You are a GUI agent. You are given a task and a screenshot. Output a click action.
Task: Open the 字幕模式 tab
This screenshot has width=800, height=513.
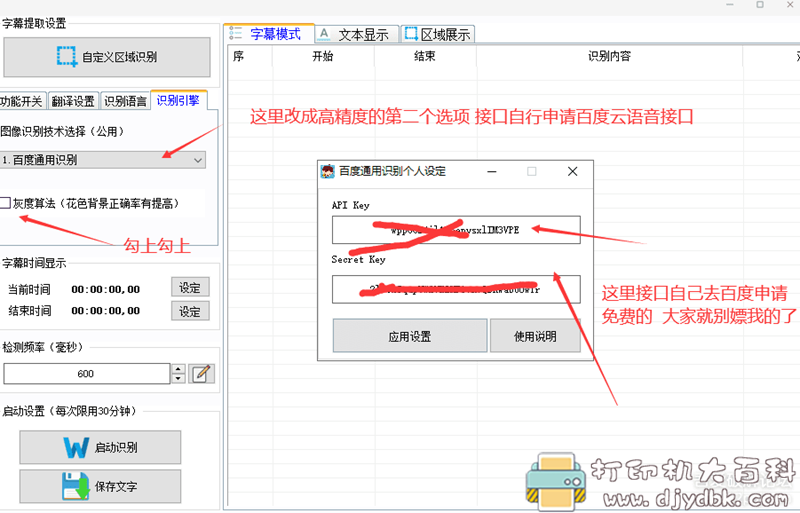coord(269,34)
